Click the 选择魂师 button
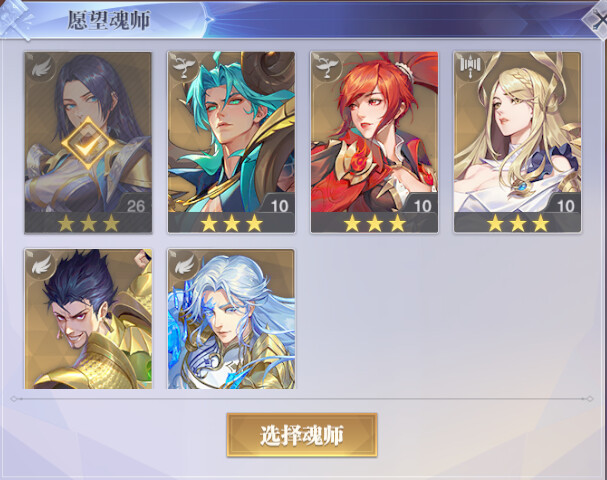Image resolution: width=607 pixels, height=480 pixels. point(302,435)
